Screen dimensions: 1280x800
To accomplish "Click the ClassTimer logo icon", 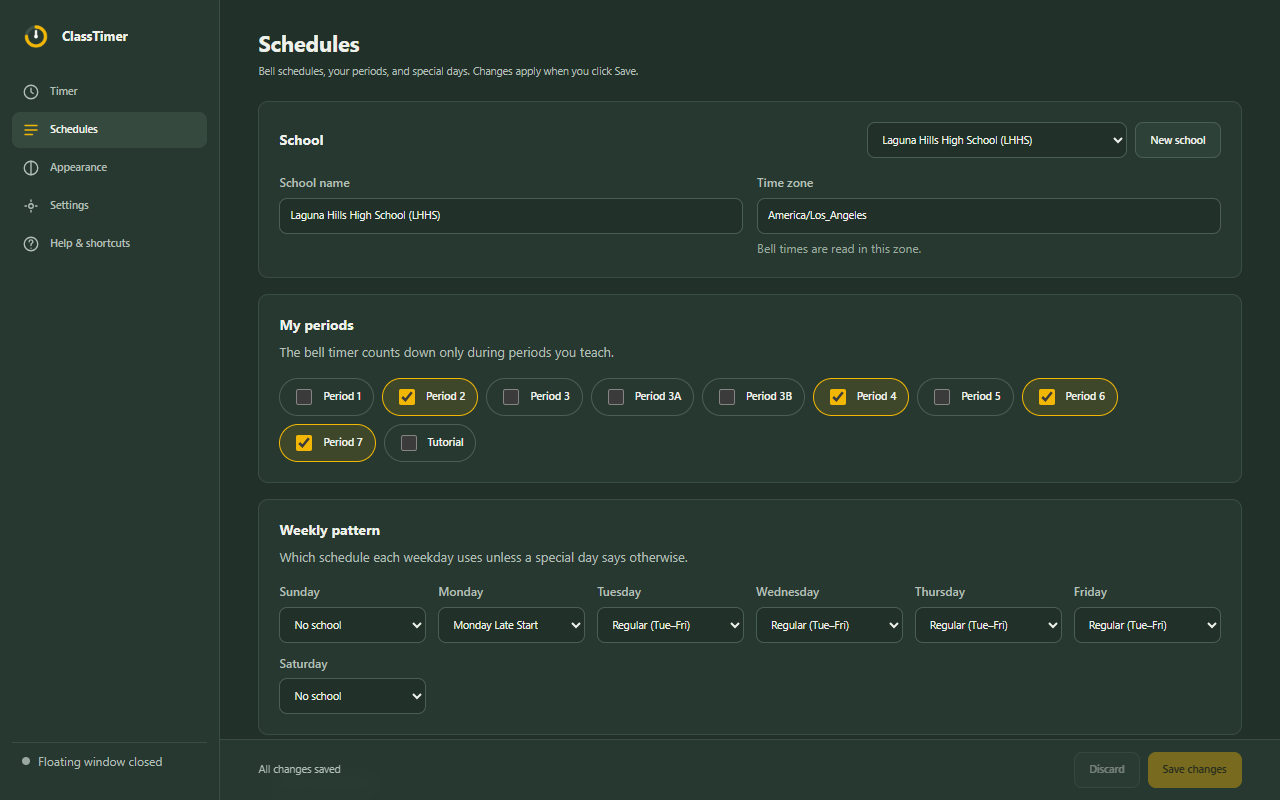I will click(36, 36).
